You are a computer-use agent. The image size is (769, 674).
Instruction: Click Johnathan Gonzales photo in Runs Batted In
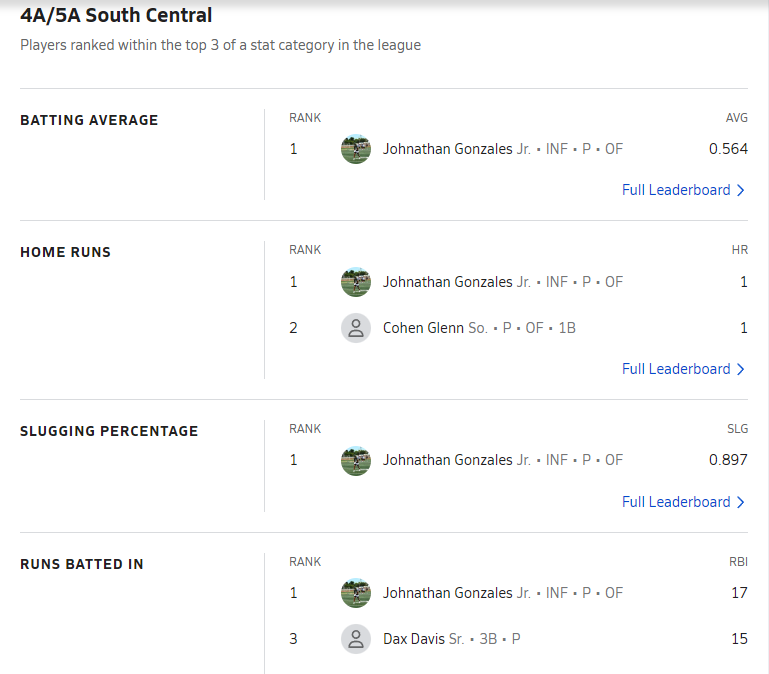coord(356,593)
